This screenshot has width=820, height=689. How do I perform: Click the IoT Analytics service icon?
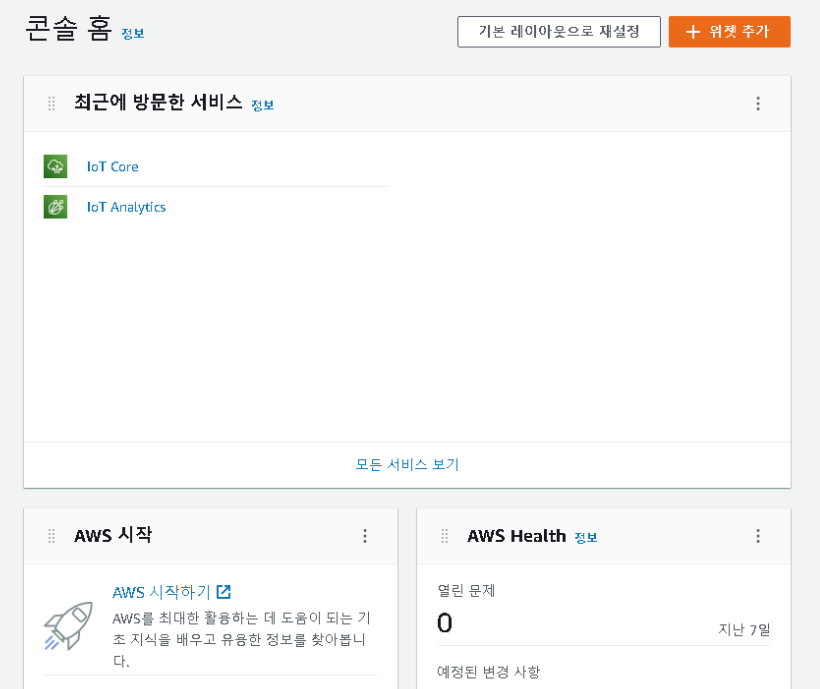click(55, 206)
